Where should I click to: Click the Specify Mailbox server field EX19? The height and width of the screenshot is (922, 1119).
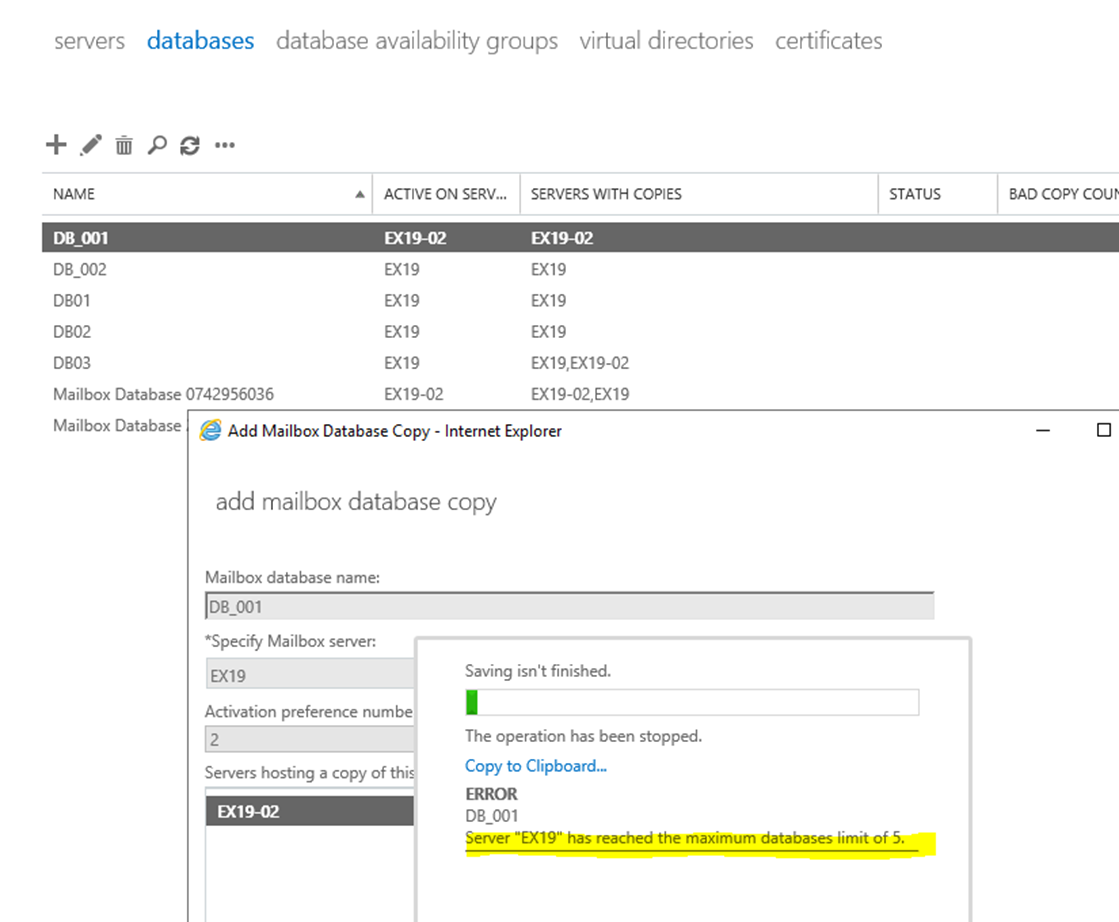pyautogui.click(x=310, y=674)
